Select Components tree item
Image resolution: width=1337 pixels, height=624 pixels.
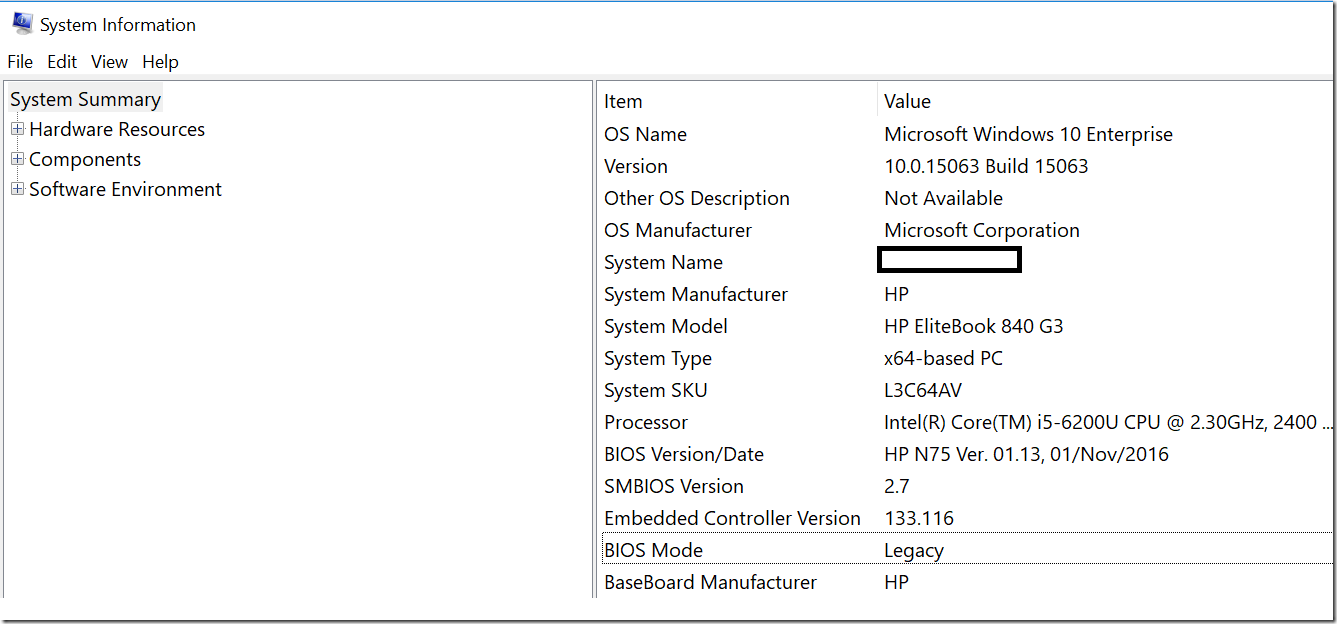tap(85, 160)
